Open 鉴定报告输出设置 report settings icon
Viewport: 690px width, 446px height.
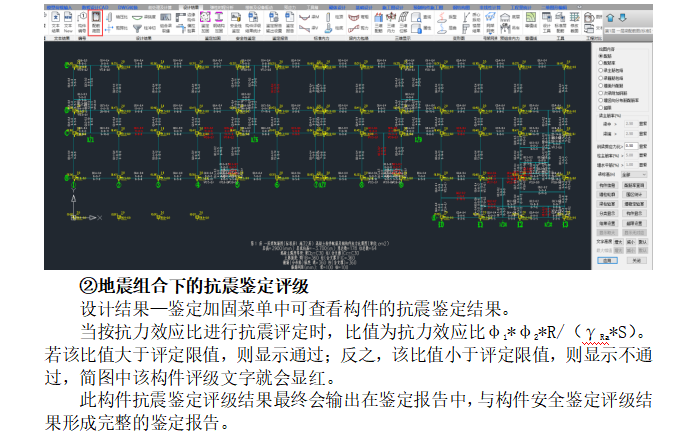tap(273, 22)
